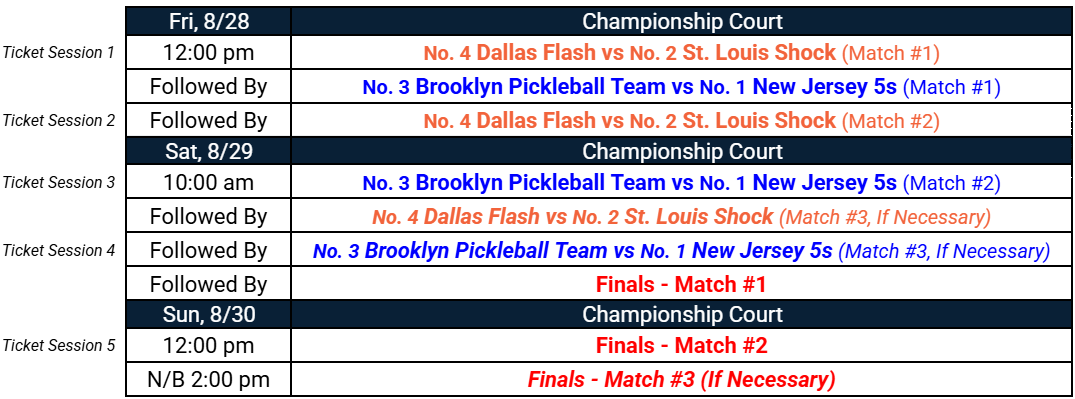The width and height of the screenshot is (1075, 399).
Task: Click Dallas Flash vs St. Louis Match #2
Action: pos(681,121)
